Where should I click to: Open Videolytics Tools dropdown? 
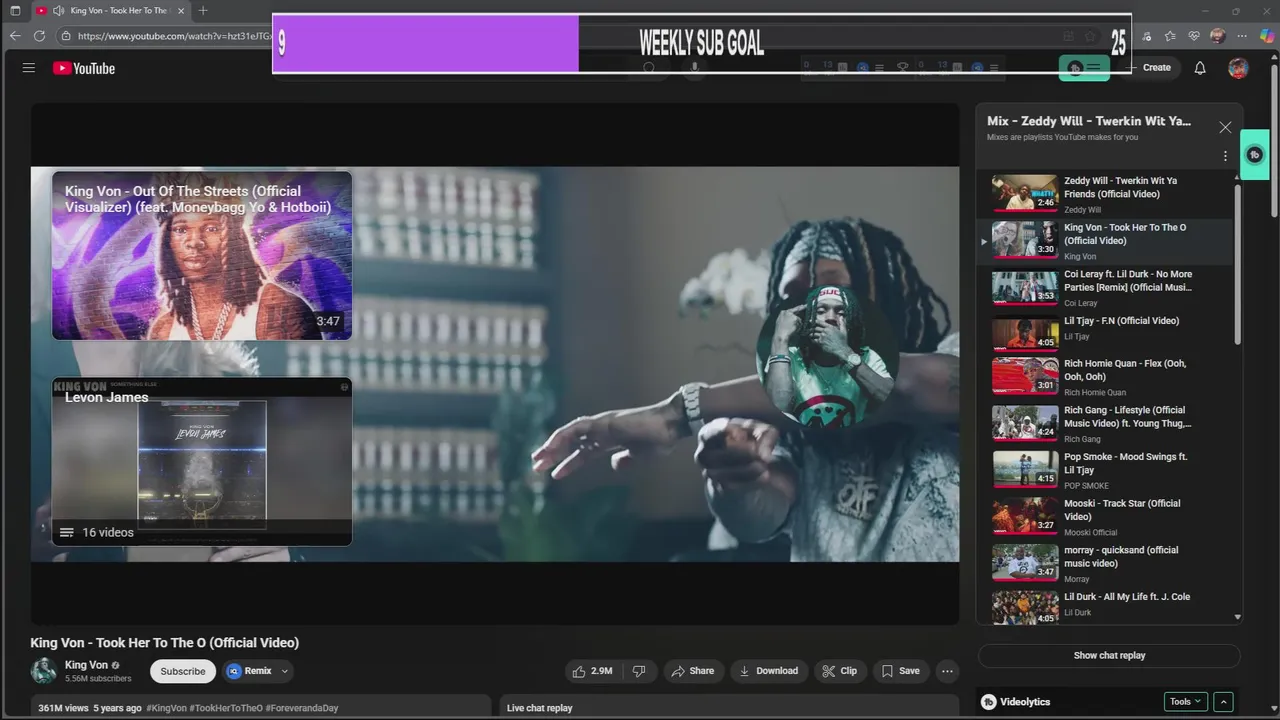(1186, 702)
